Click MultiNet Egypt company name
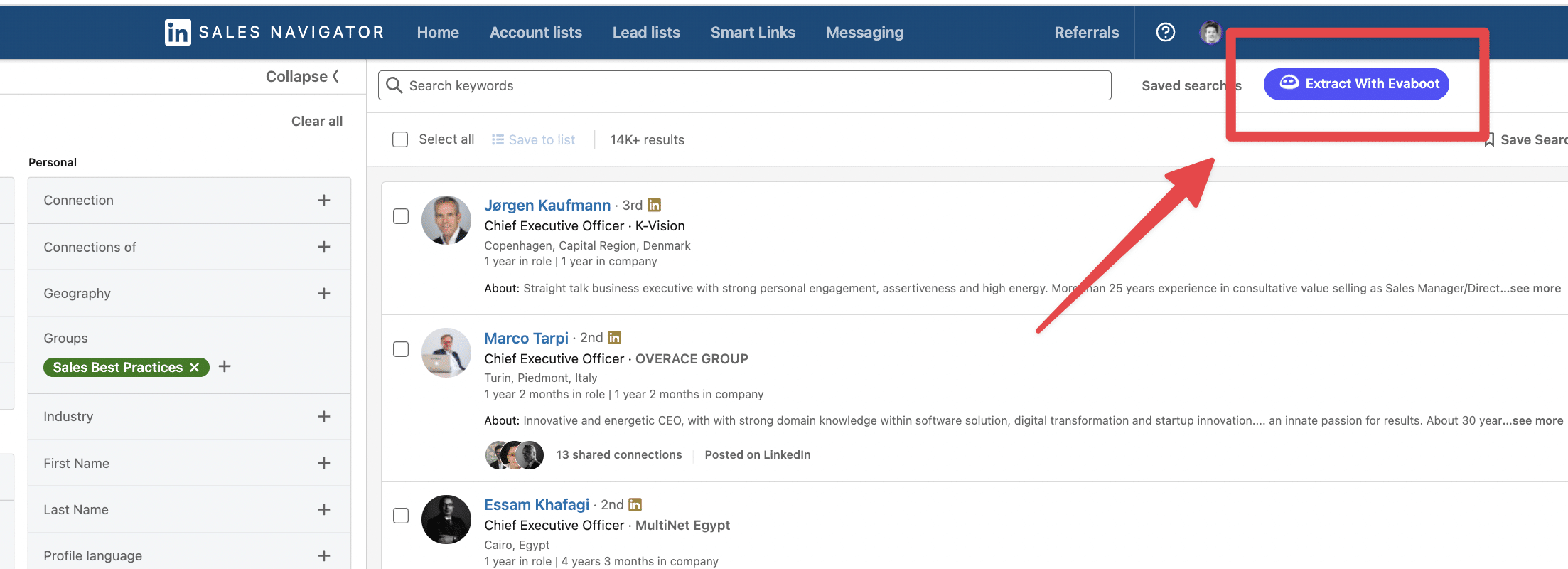The height and width of the screenshot is (569, 1568). pos(682,525)
